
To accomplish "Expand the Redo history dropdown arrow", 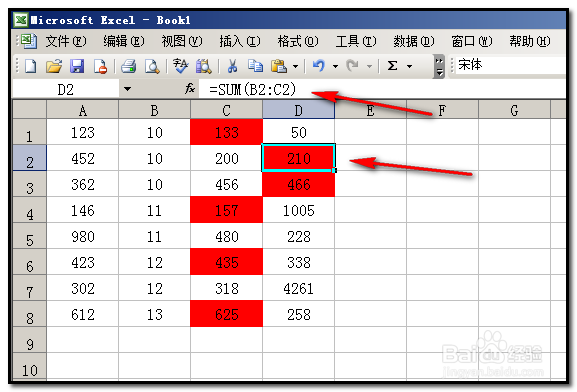I will coord(369,67).
